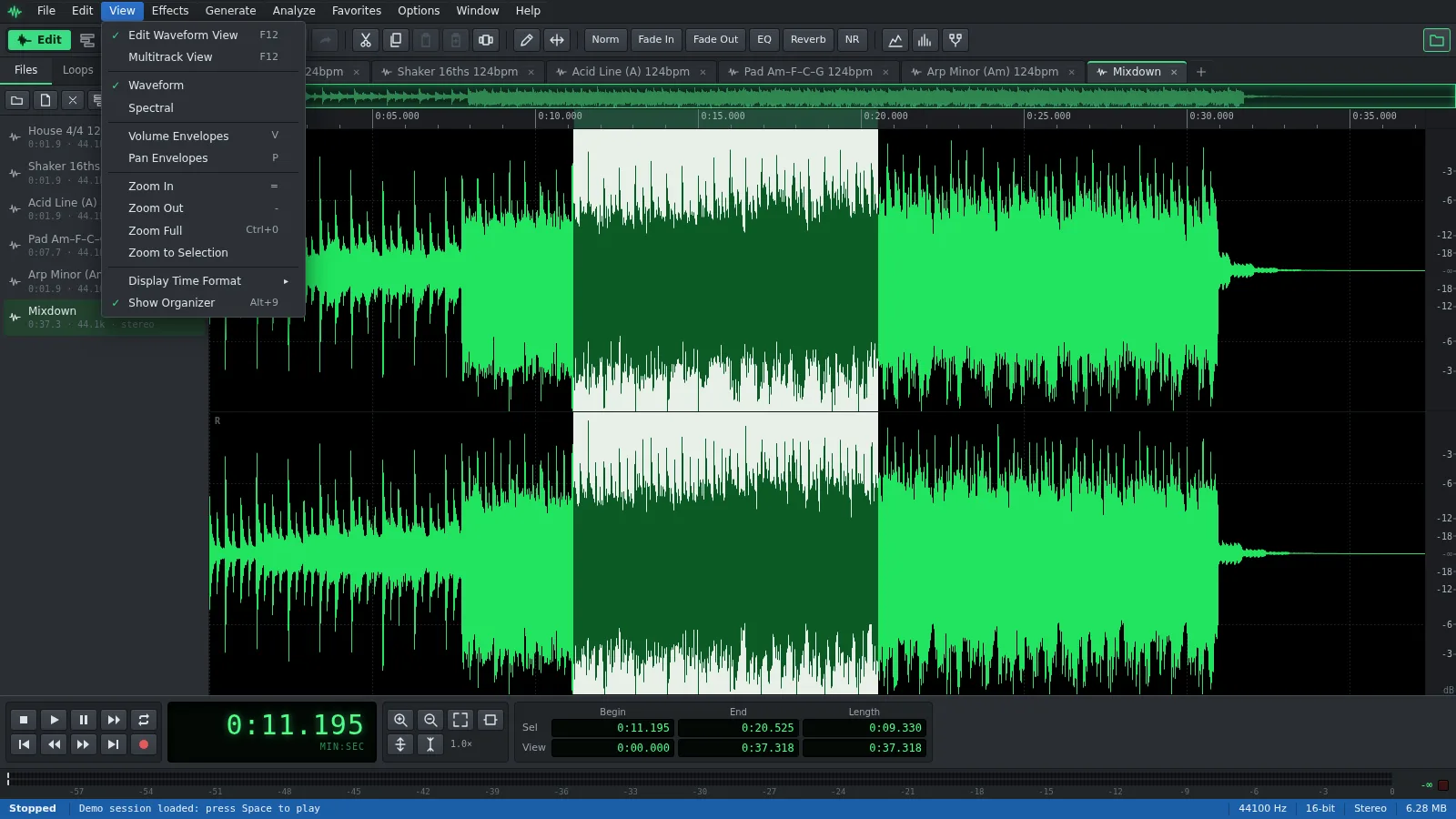Click the Cut scissors toolbar icon
1456x819 pixels.
366,40
